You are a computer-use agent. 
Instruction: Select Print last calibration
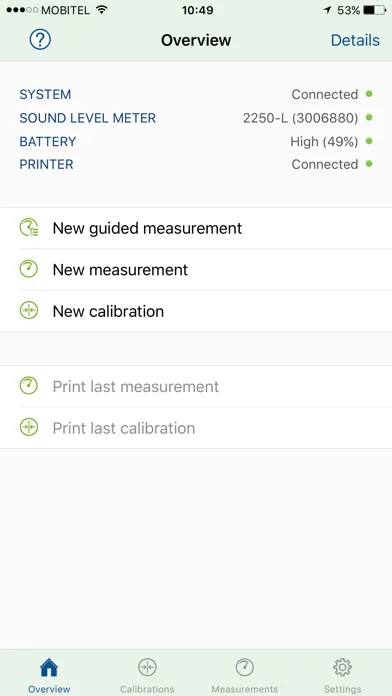point(196,428)
